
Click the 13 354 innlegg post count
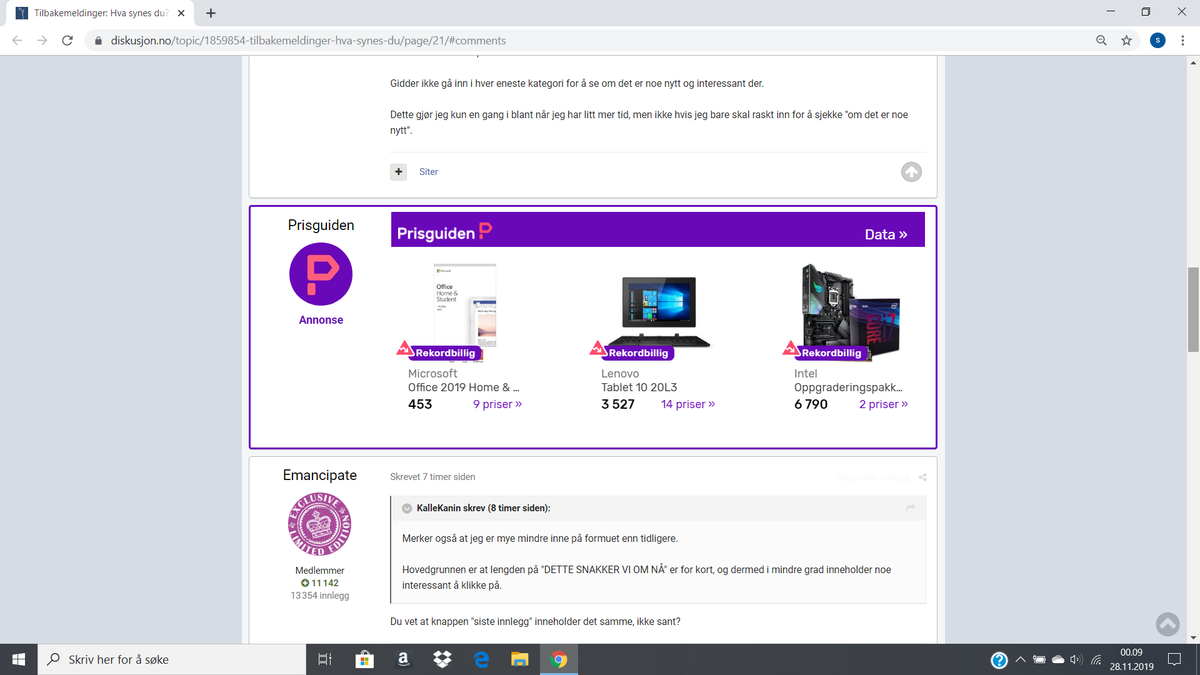[321, 596]
